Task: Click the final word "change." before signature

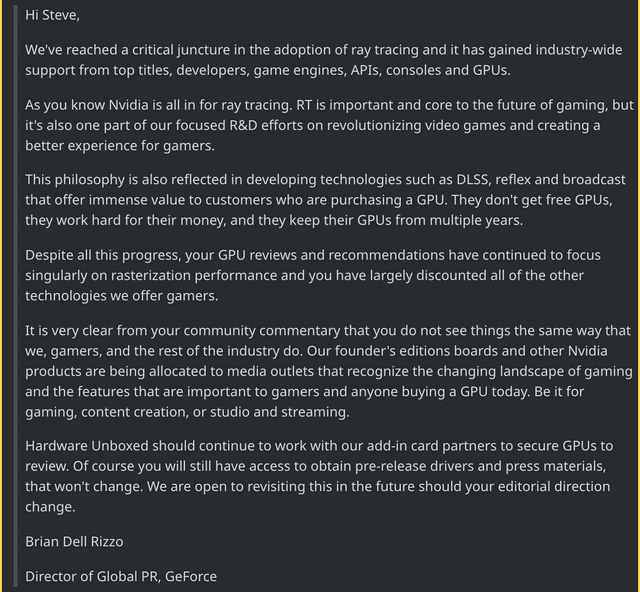Action: tap(50, 507)
